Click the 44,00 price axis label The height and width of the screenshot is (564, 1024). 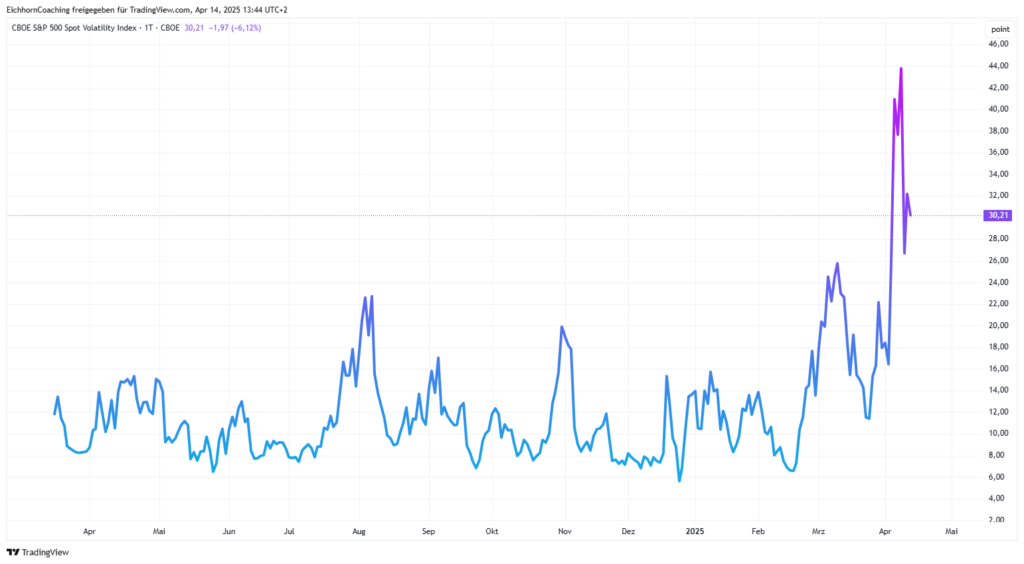click(x=998, y=66)
